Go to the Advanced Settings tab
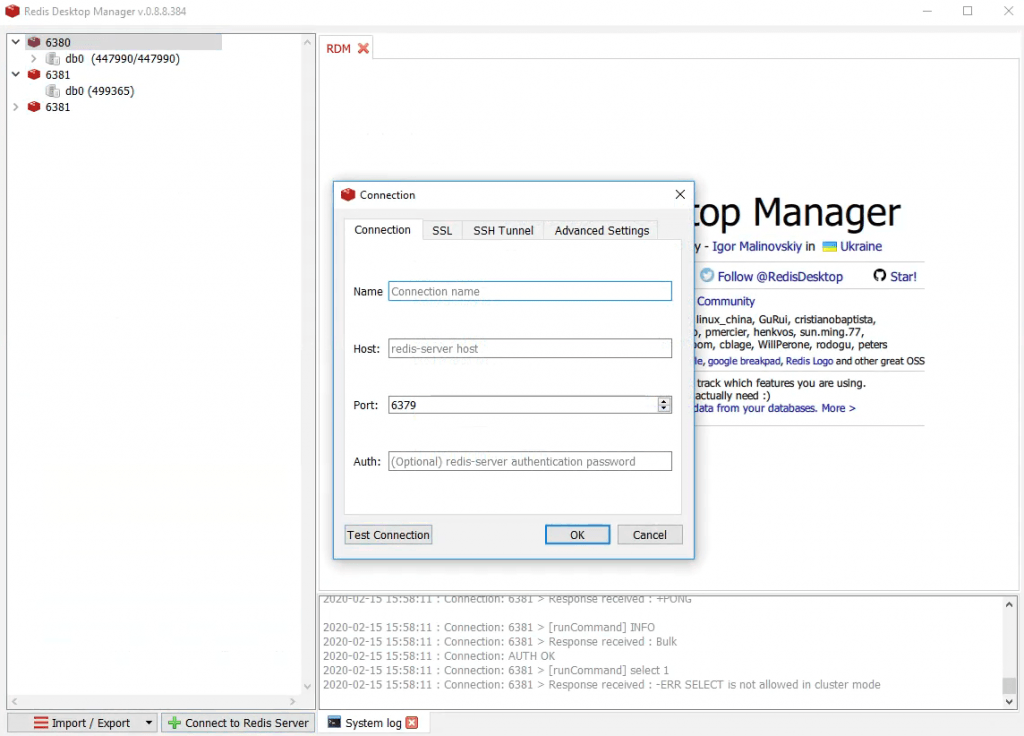Viewport: 1024px width, 736px height. pos(601,231)
